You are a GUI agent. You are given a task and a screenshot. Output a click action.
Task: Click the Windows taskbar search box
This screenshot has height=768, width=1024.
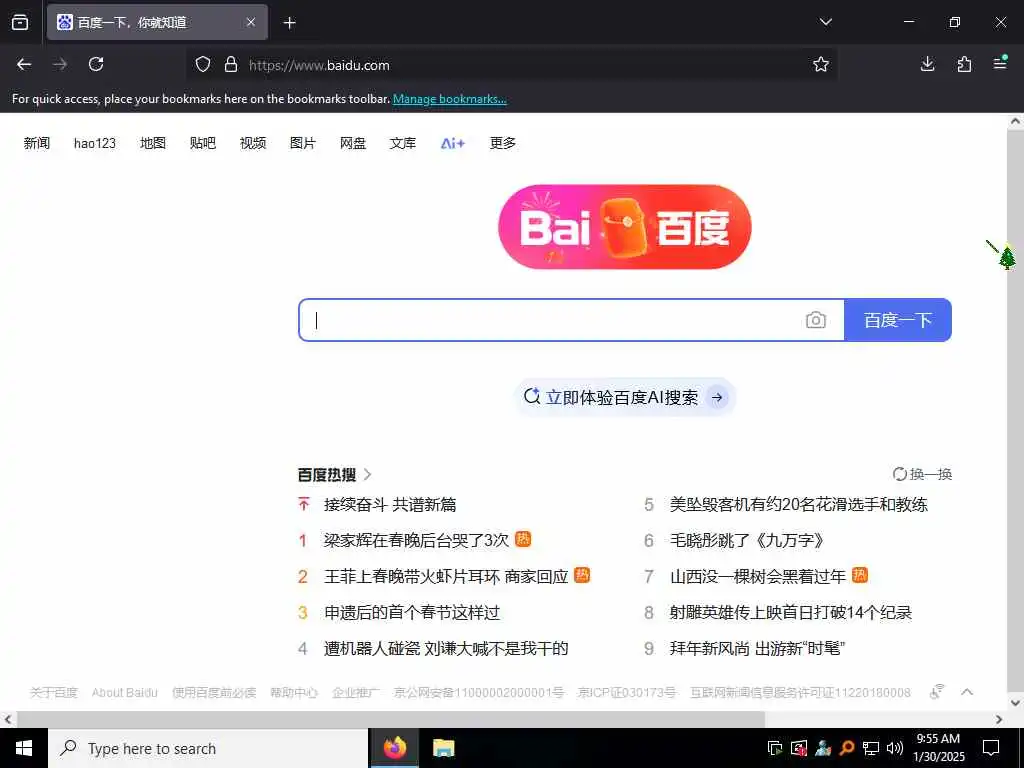[x=208, y=748]
